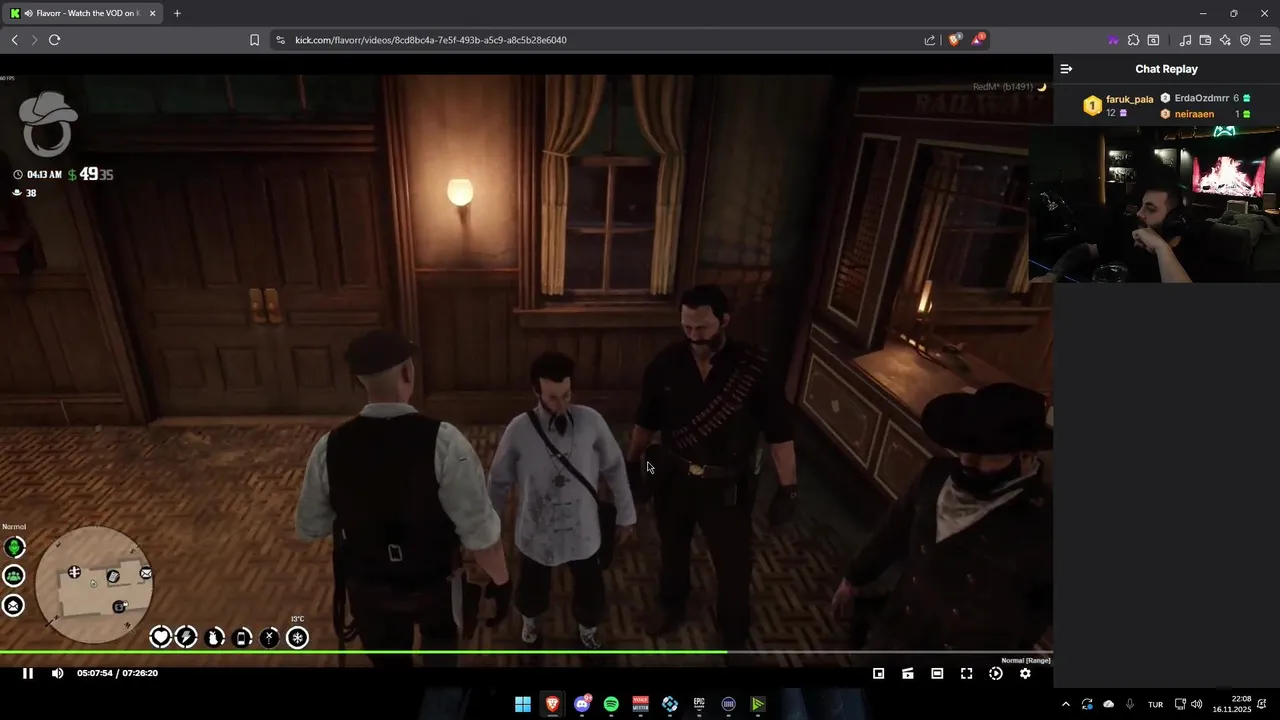Open playback speed control
The image size is (1280, 720).
tap(996, 674)
